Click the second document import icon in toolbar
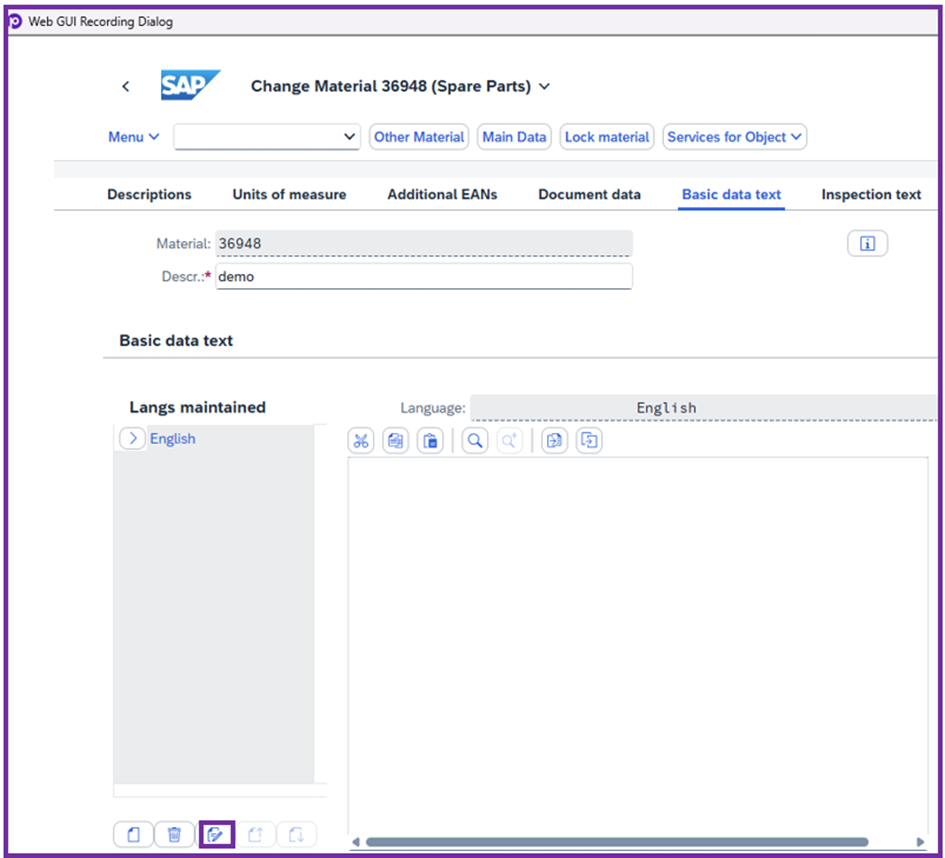 (589, 440)
